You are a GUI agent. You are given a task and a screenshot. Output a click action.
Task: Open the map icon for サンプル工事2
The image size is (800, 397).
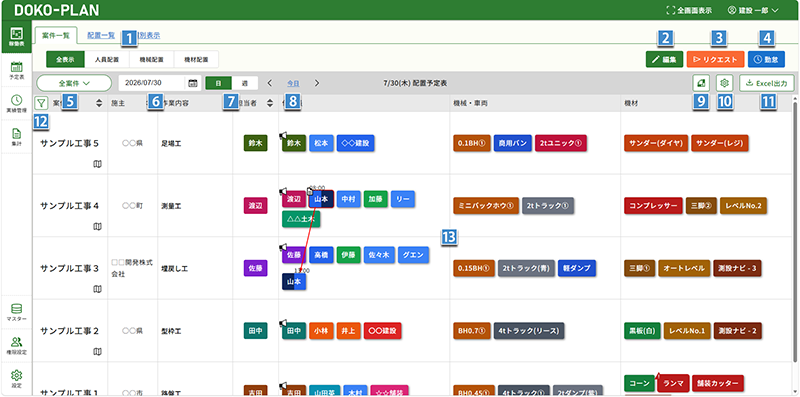pos(97,351)
